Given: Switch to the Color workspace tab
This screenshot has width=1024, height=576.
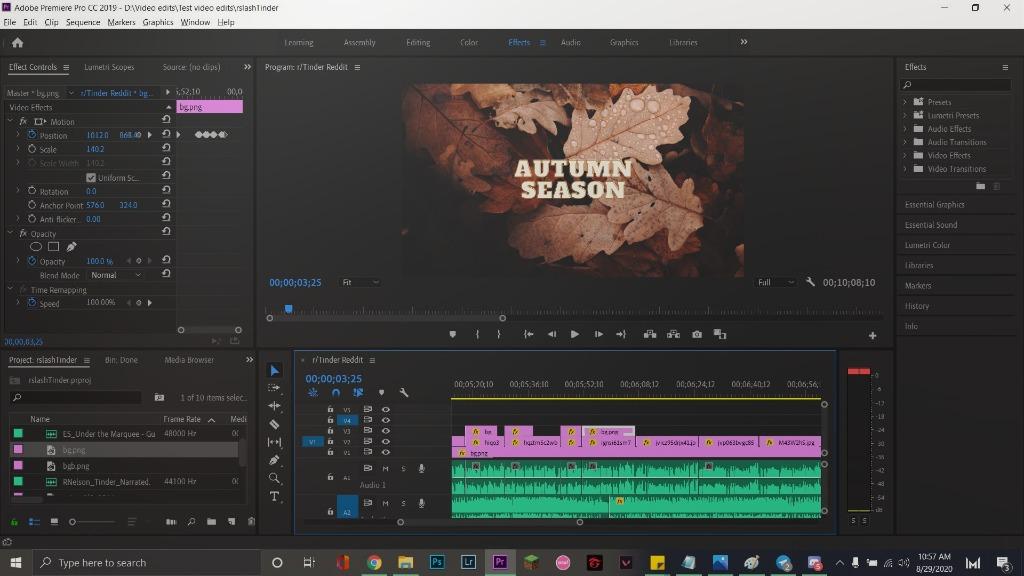Looking at the screenshot, I should point(468,43).
